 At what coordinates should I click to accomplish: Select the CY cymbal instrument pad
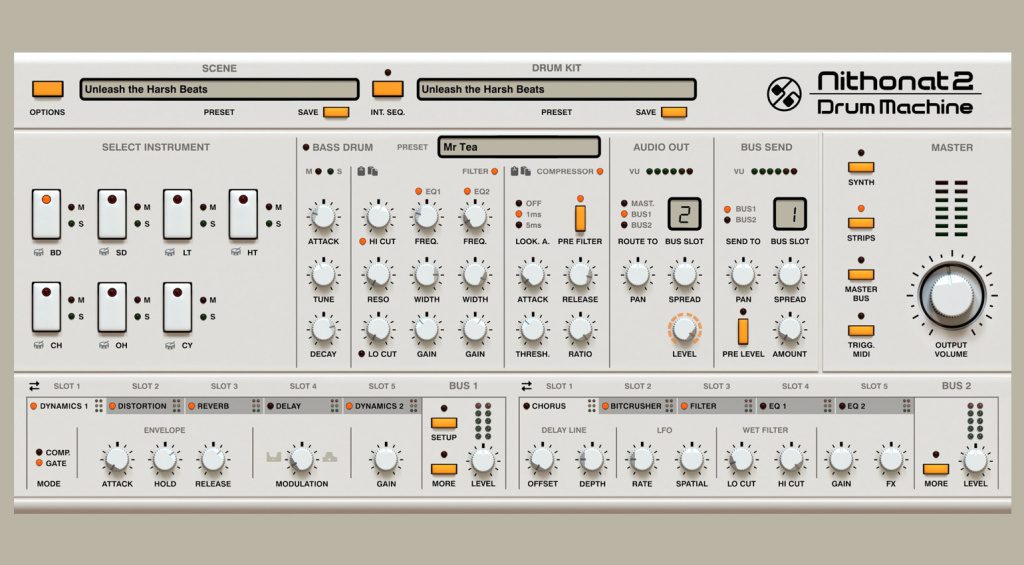coord(178,306)
